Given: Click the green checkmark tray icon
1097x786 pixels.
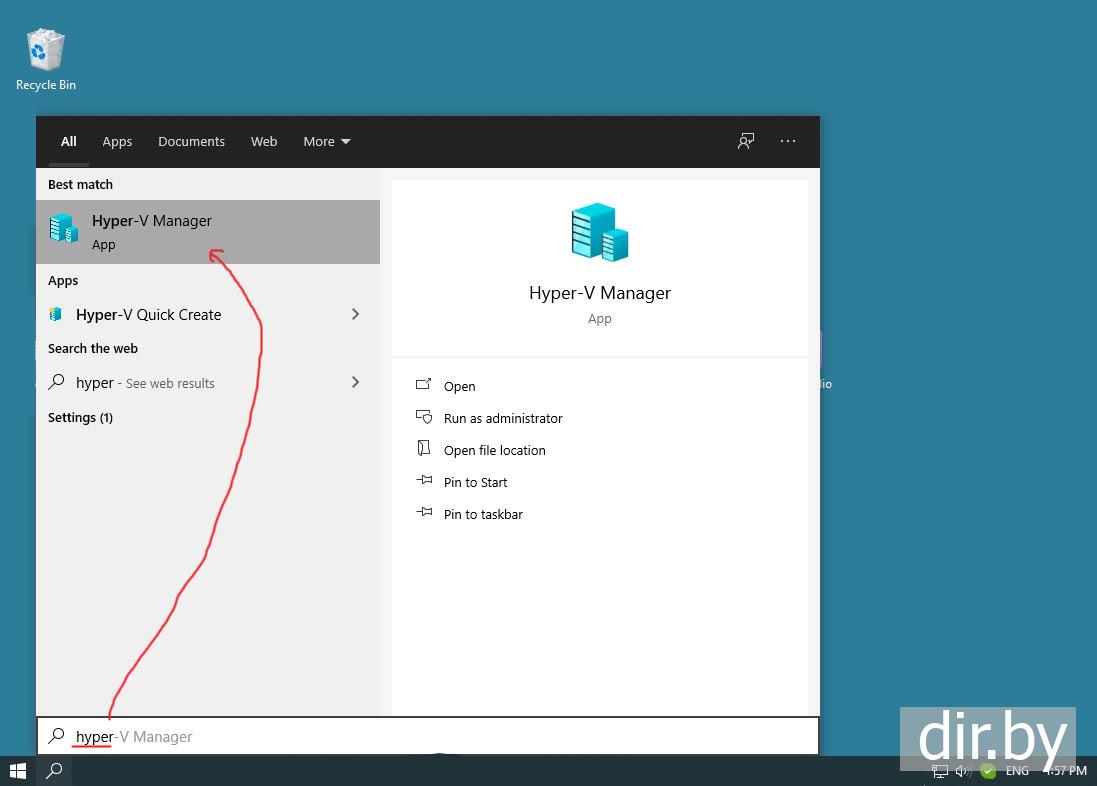Looking at the screenshot, I should point(988,771).
